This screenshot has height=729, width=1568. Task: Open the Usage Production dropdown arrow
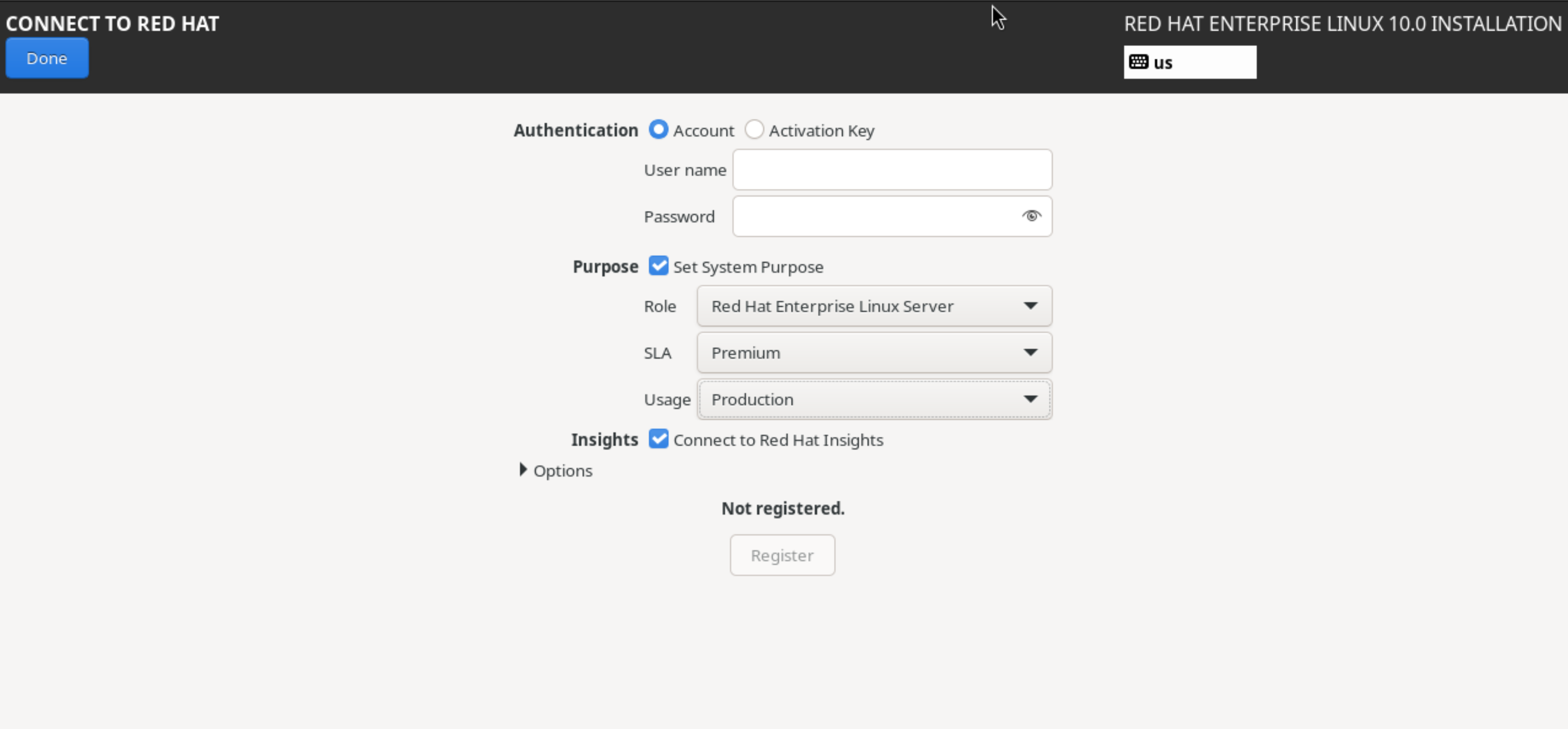[1030, 399]
